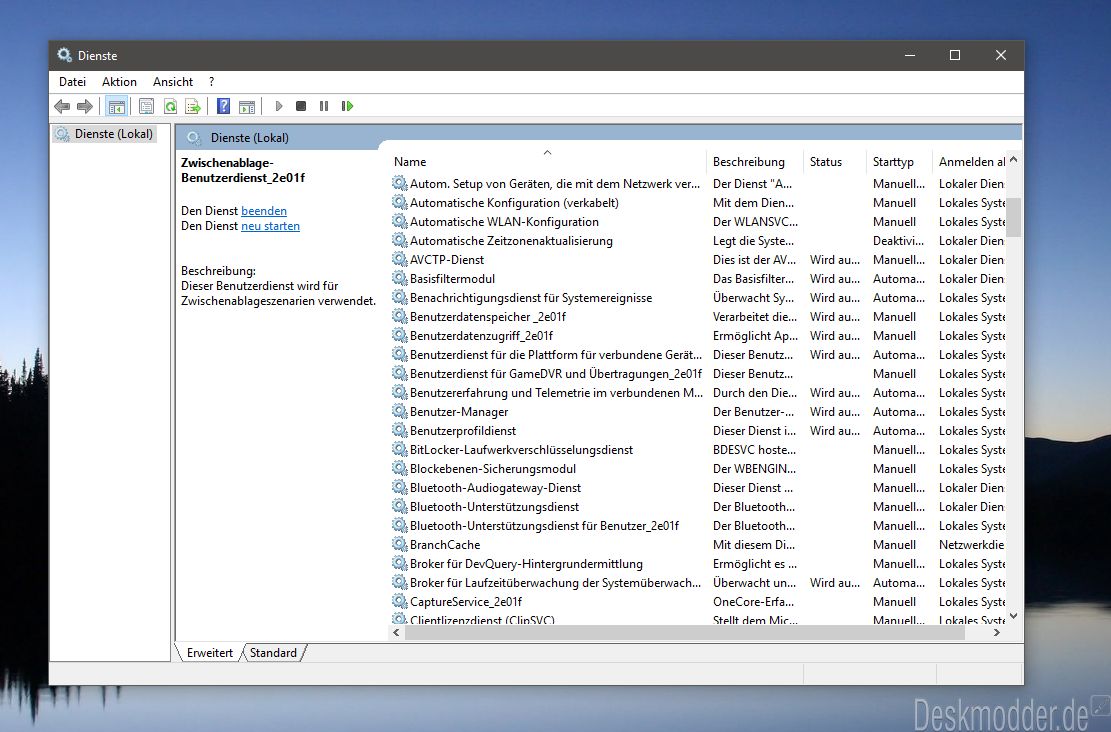1111x732 pixels.
Task: Sort the list by the Name column header
Action: [410, 162]
